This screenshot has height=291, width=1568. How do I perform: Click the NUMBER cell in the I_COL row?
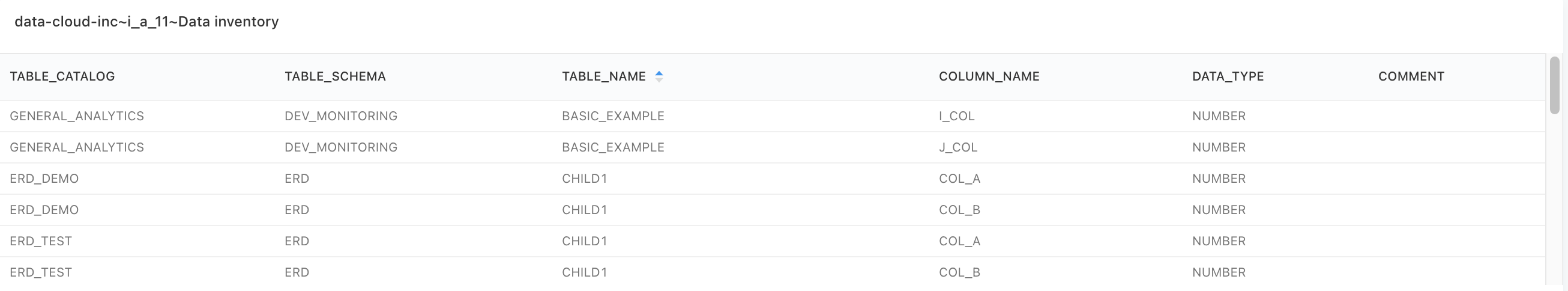tap(1219, 116)
